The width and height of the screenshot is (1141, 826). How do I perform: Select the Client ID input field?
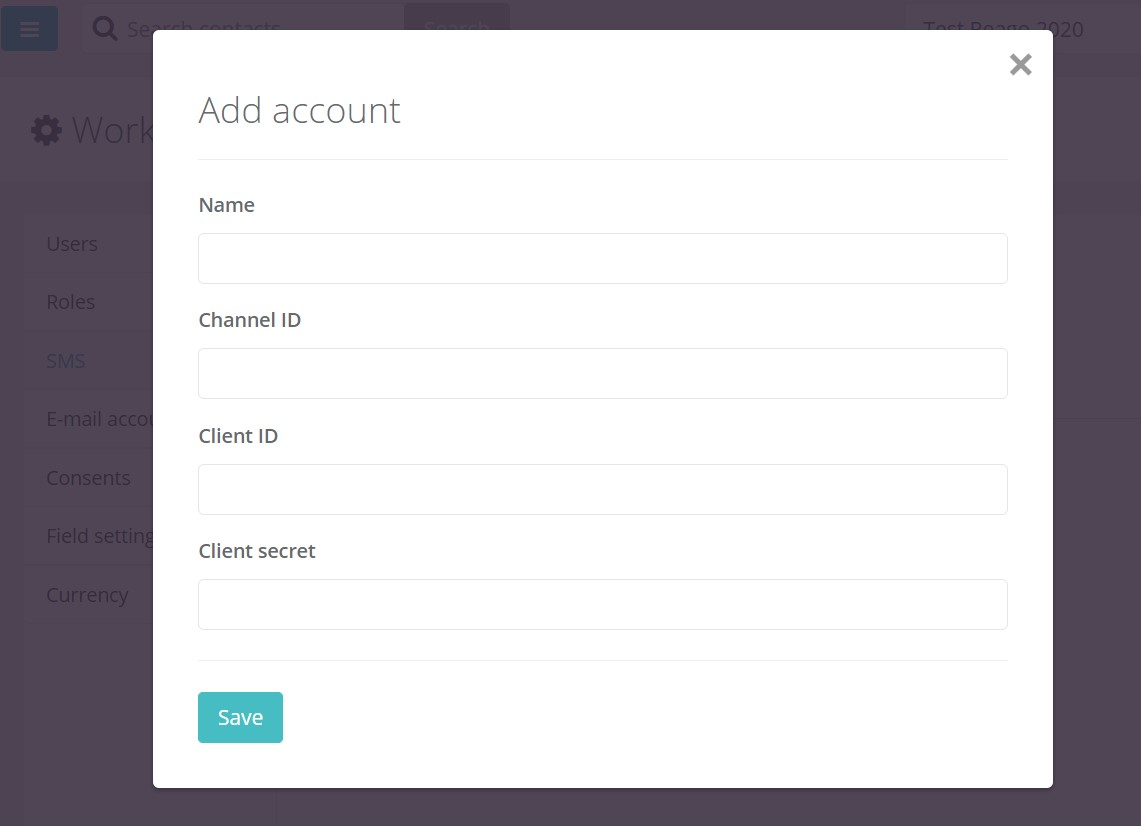coord(603,489)
